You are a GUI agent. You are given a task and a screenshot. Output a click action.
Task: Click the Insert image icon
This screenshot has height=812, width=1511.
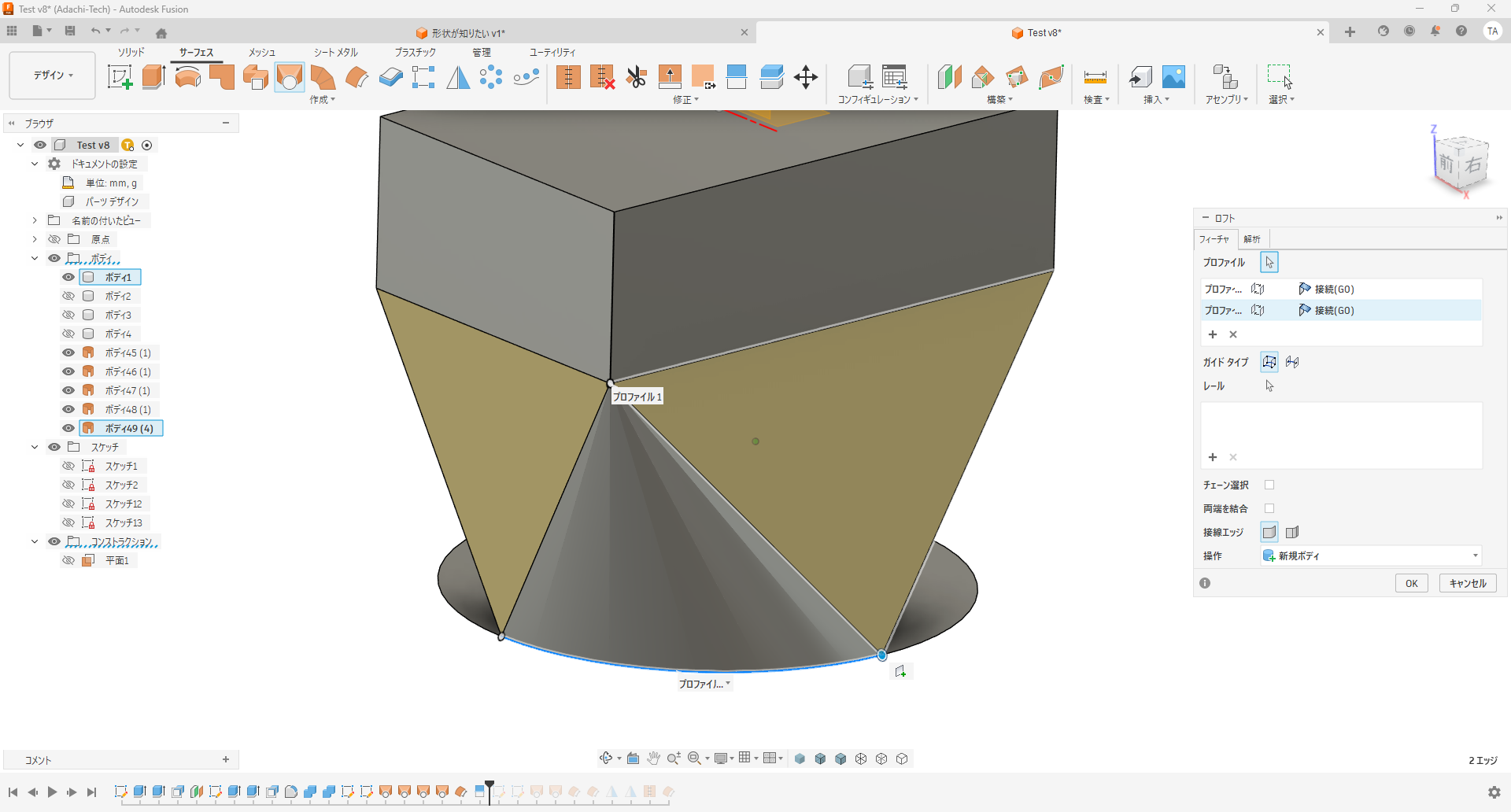pos(1173,76)
